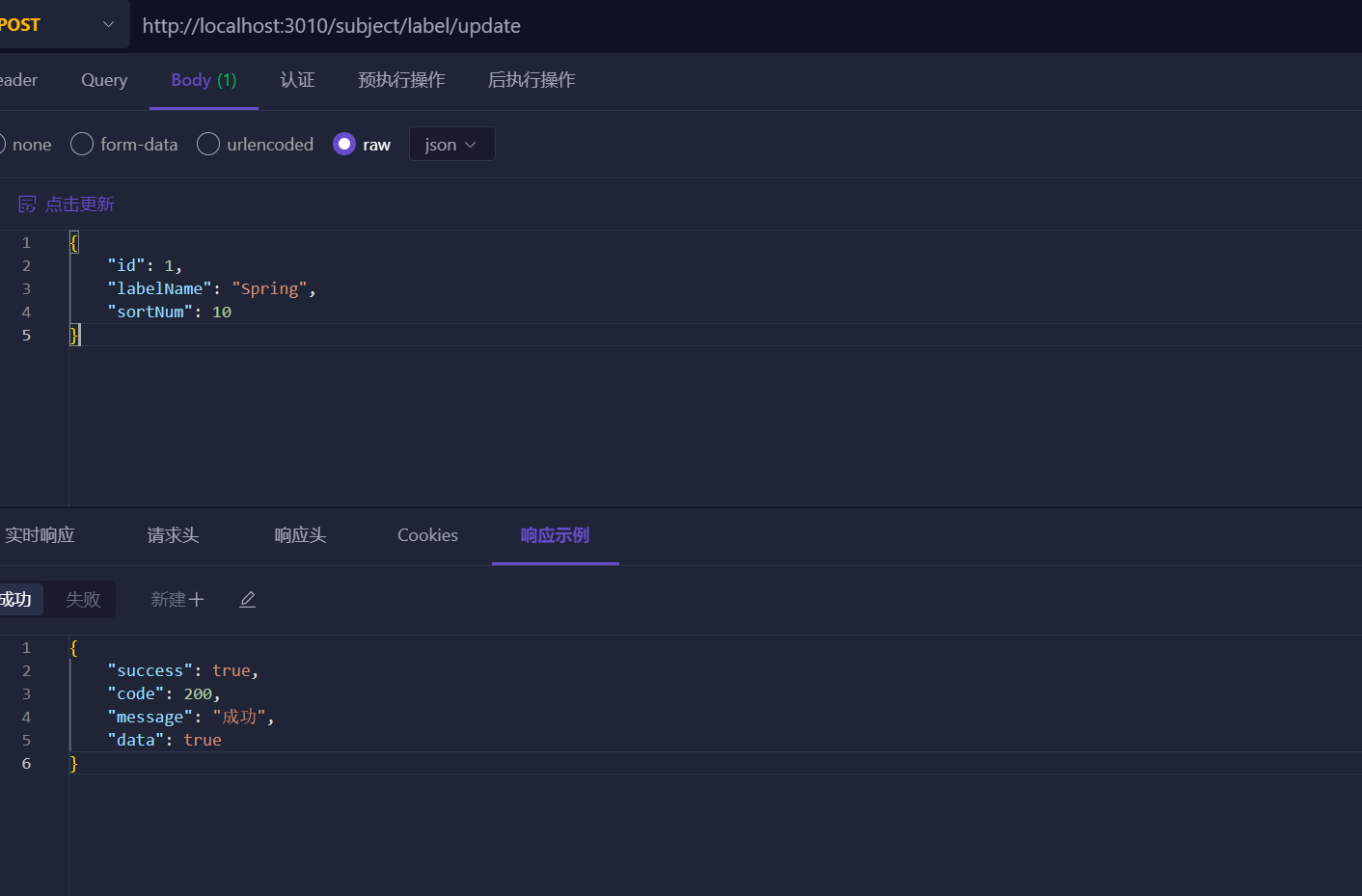Click the opening brace on body line 1
Screen dimensions: 1362x896
coord(74,242)
